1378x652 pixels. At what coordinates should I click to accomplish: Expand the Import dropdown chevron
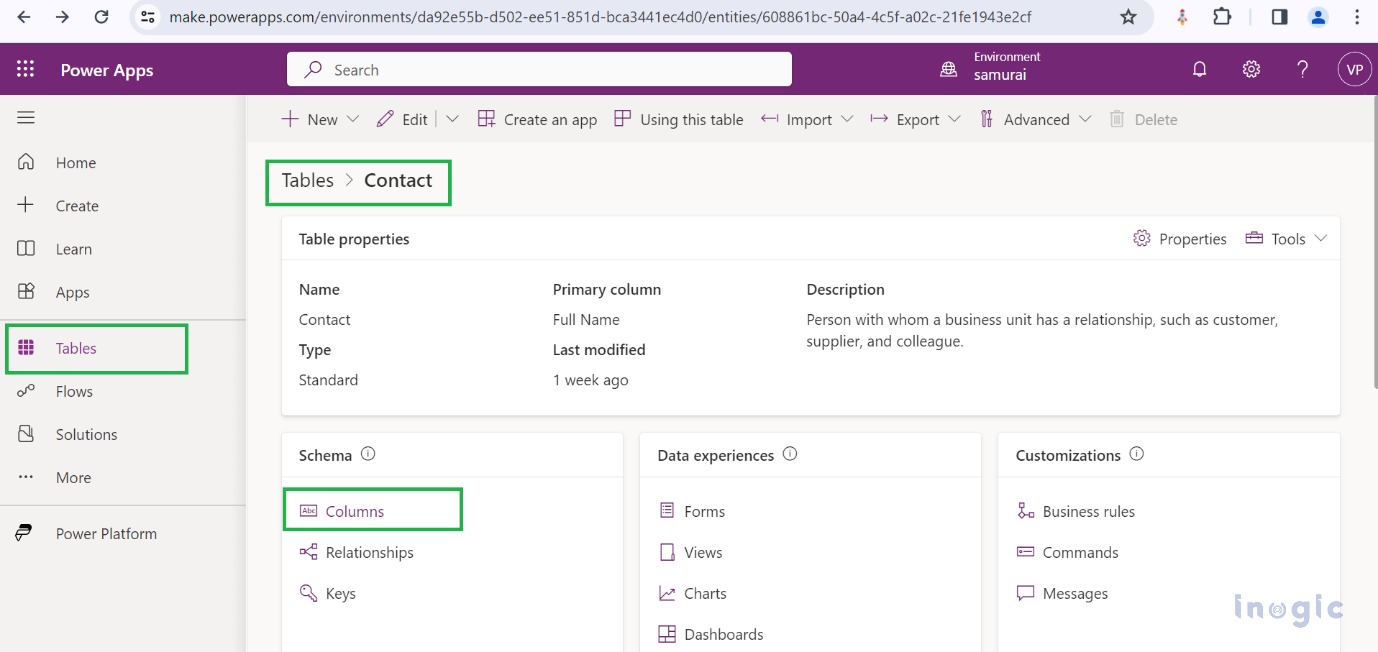(847, 119)
